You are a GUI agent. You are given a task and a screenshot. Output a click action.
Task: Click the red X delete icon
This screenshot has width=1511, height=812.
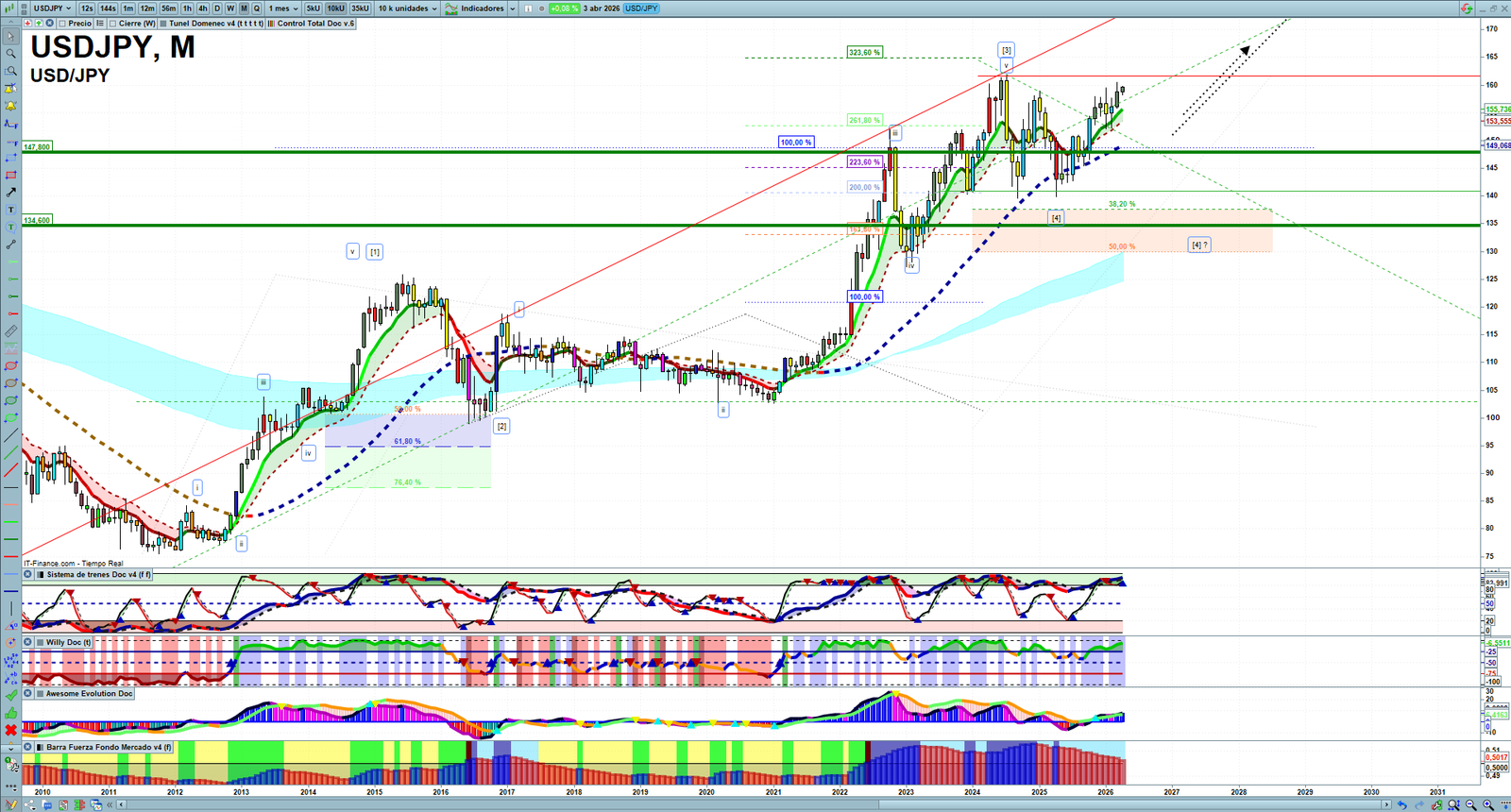point(10,731)
